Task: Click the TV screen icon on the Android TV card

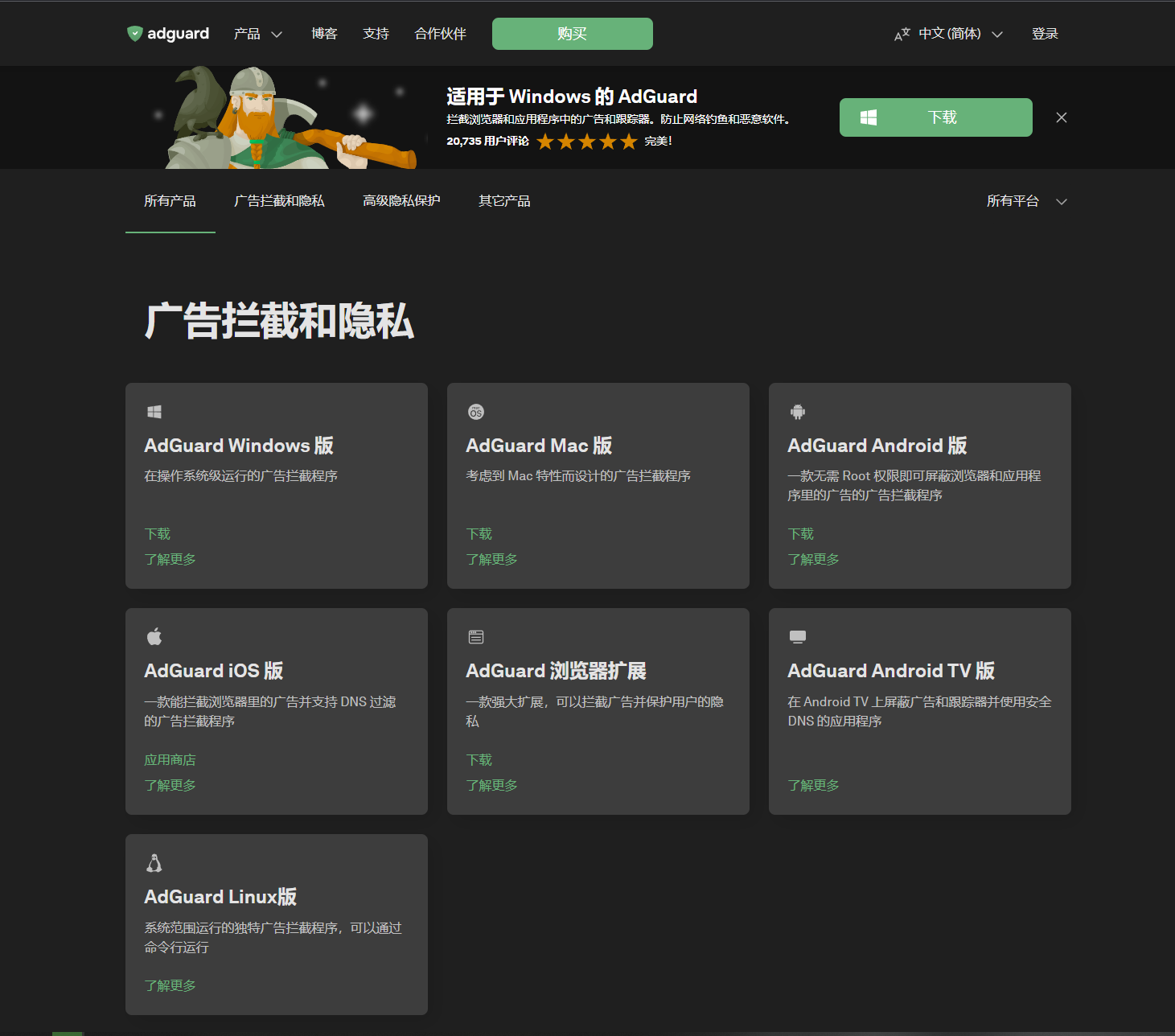Action: [798, 637]
